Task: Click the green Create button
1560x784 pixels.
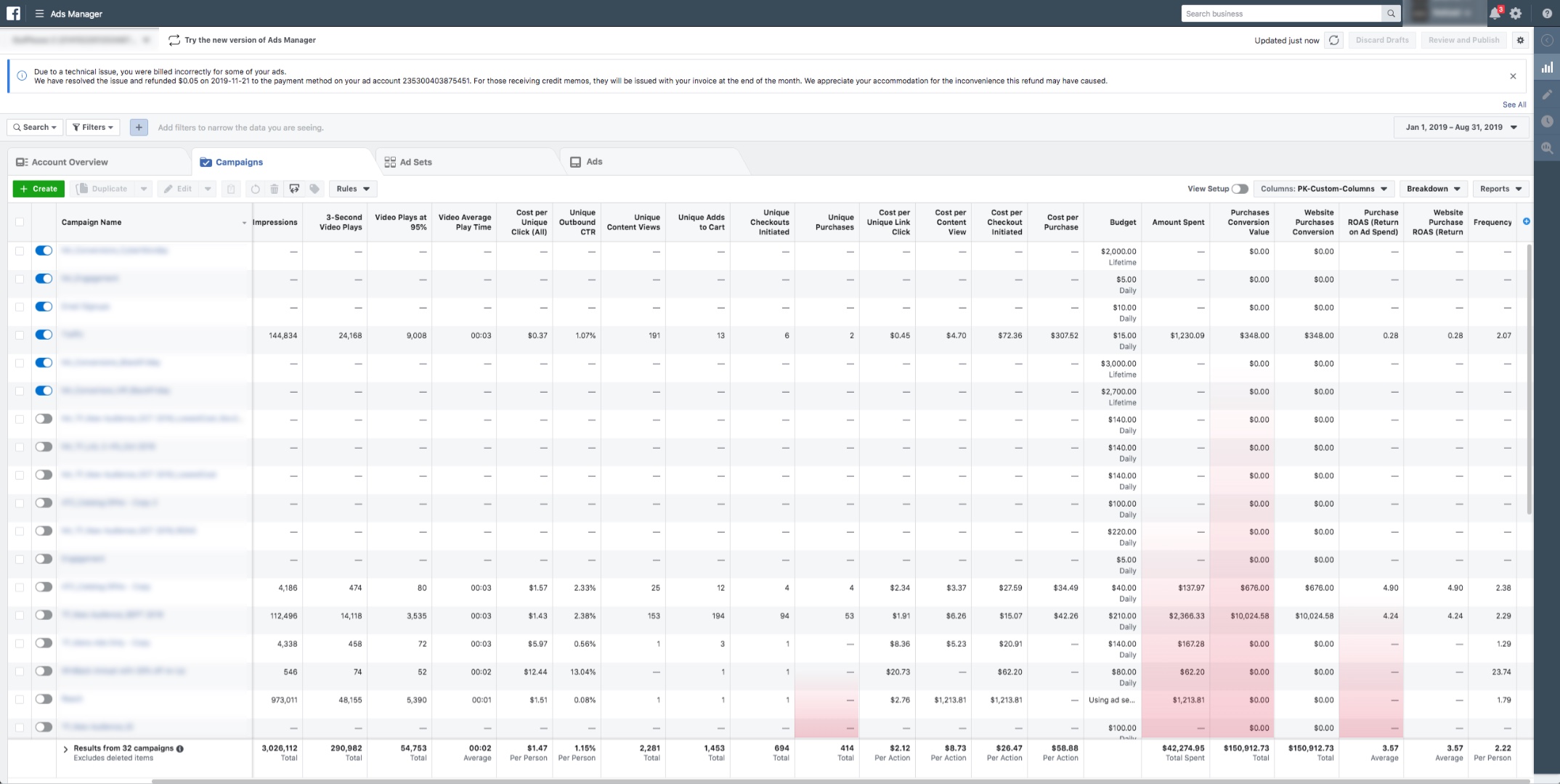Action: pyautogui.click(x=38, y=189)
